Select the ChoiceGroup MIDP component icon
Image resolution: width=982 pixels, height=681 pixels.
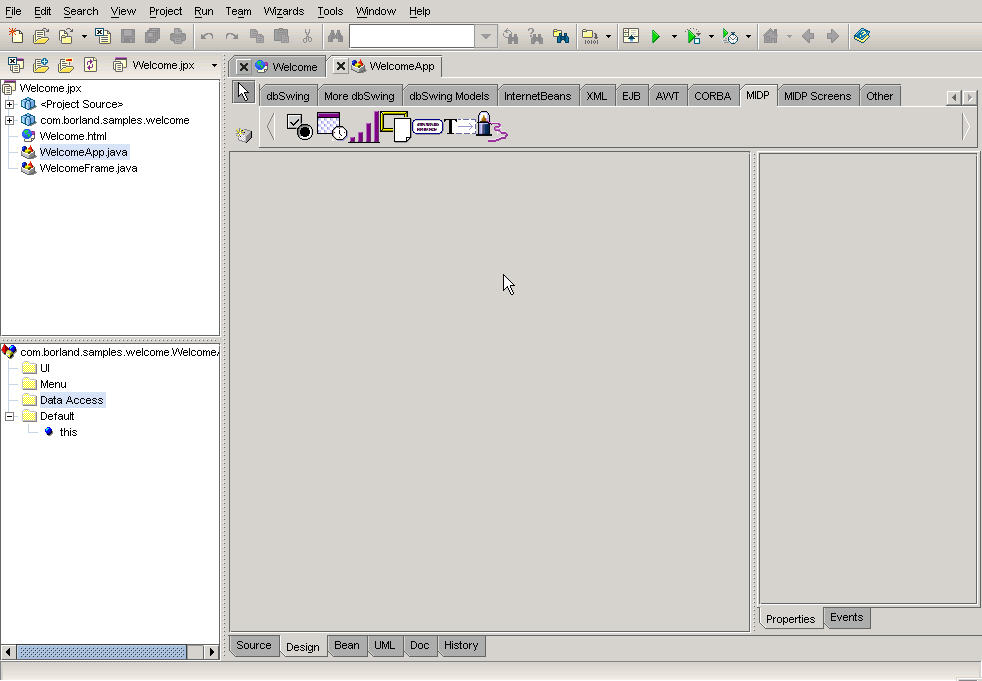[x=299, y=127]
